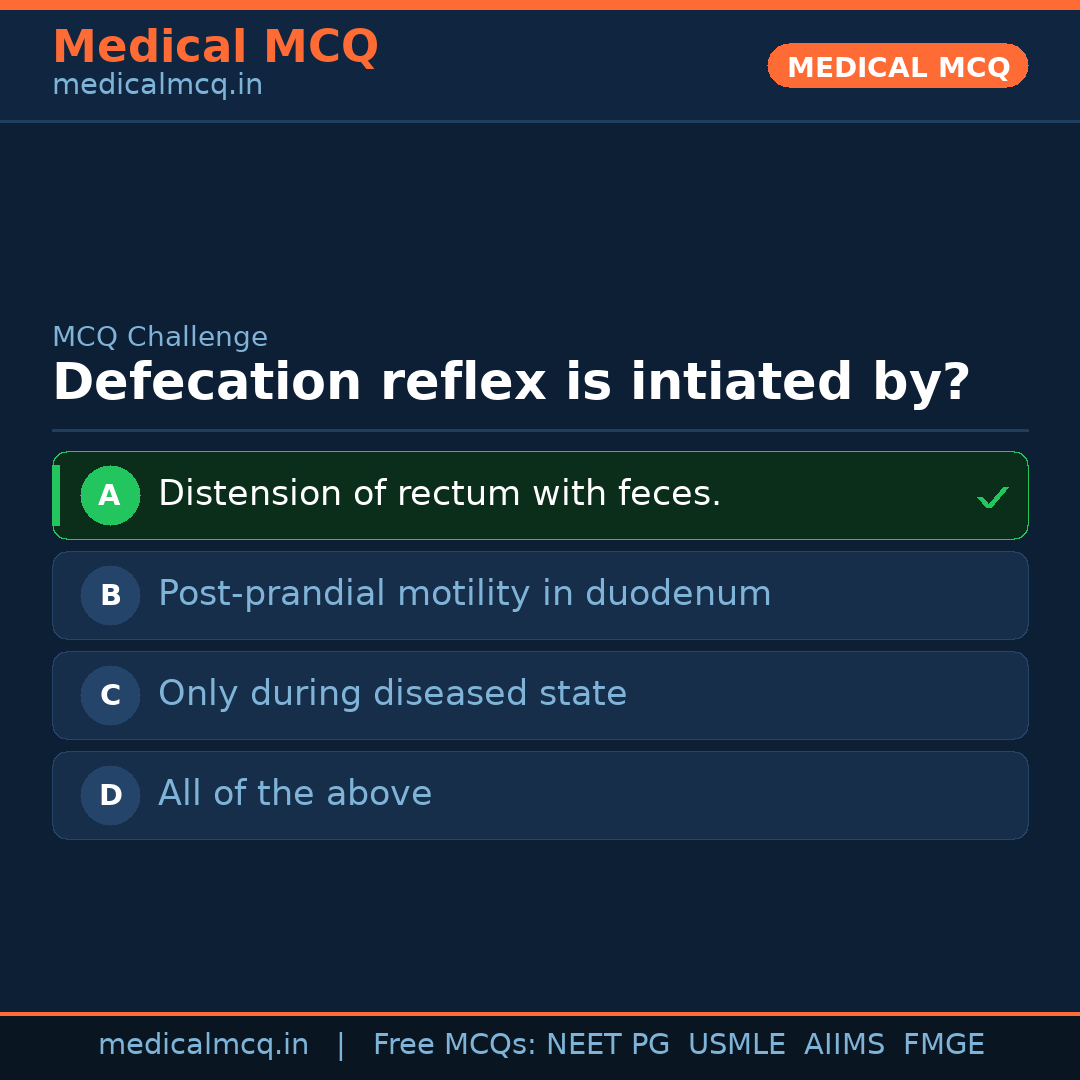The image size is (1080, 1080).
Task: Click the question 'Defecation reflex is intiated by?'
Action: 511,383
